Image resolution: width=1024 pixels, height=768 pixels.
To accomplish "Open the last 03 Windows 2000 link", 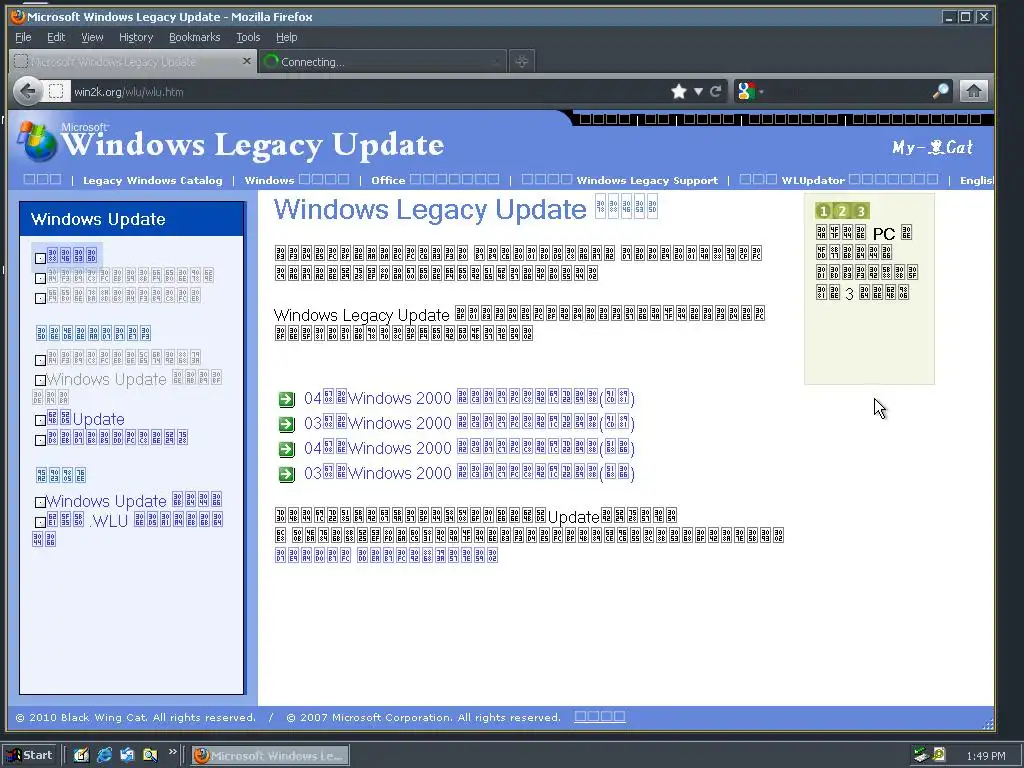I will [x=469, y=472].
